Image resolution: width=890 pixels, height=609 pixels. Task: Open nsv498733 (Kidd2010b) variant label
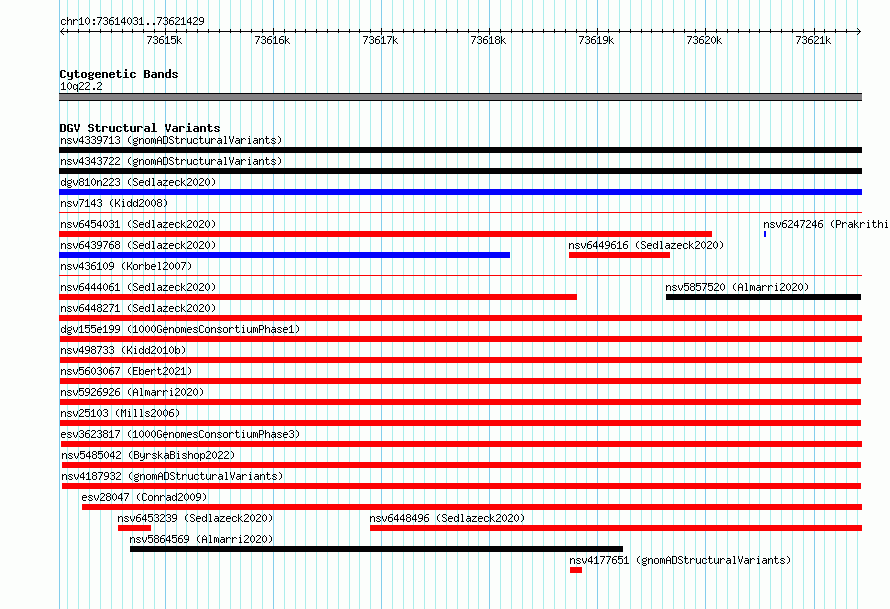[123, 350]
